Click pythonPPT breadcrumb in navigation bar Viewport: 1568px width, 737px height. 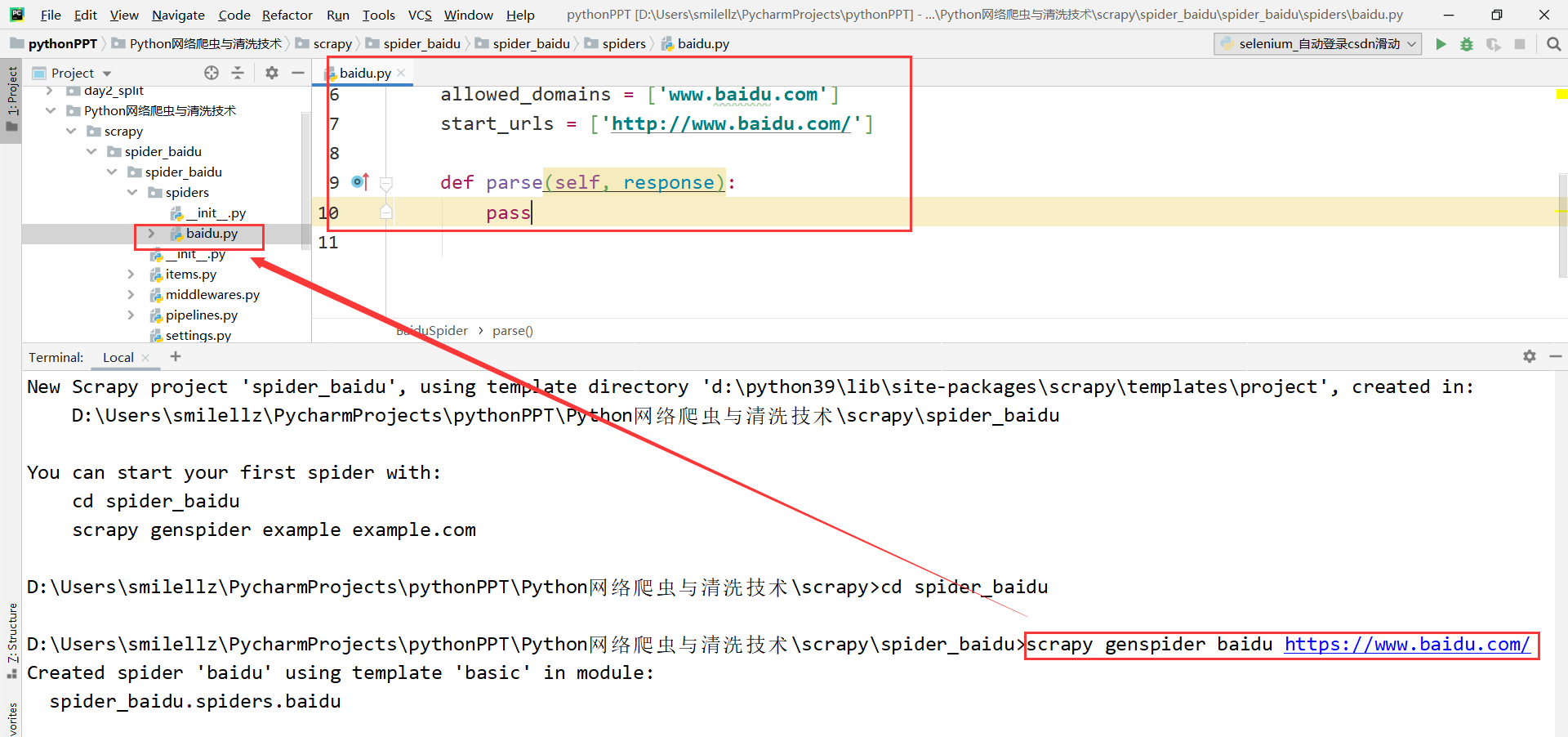coord(54,44)
